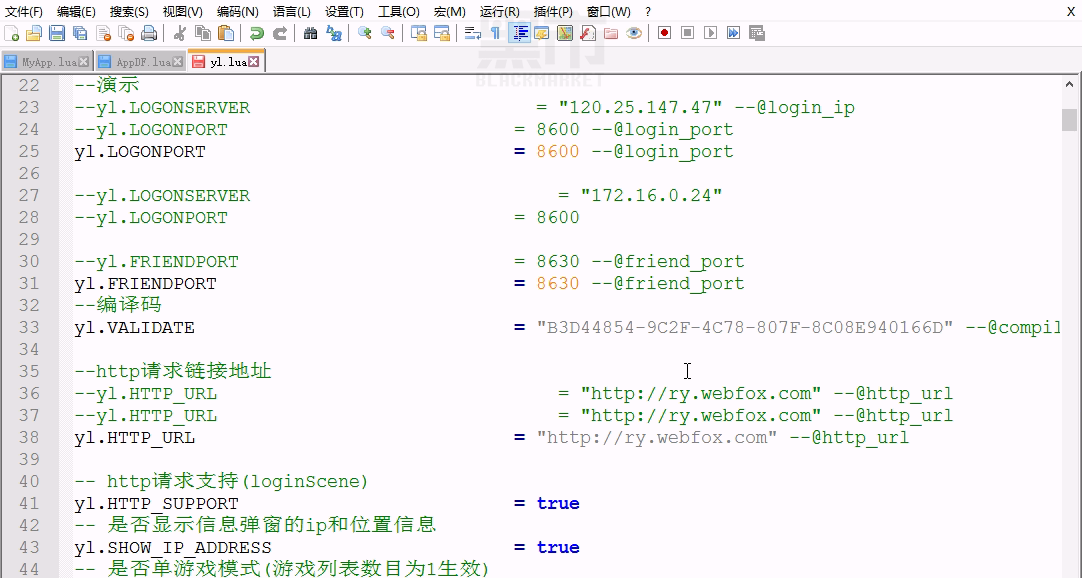The image size is (1082, 578).
Task: Stop macro recording square button
Action: point(687,33)
